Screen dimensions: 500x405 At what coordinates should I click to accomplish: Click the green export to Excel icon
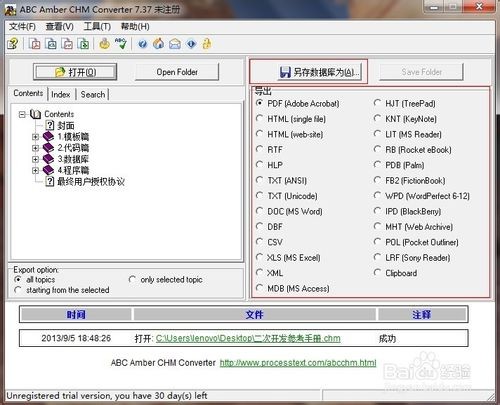pos(83,44)
